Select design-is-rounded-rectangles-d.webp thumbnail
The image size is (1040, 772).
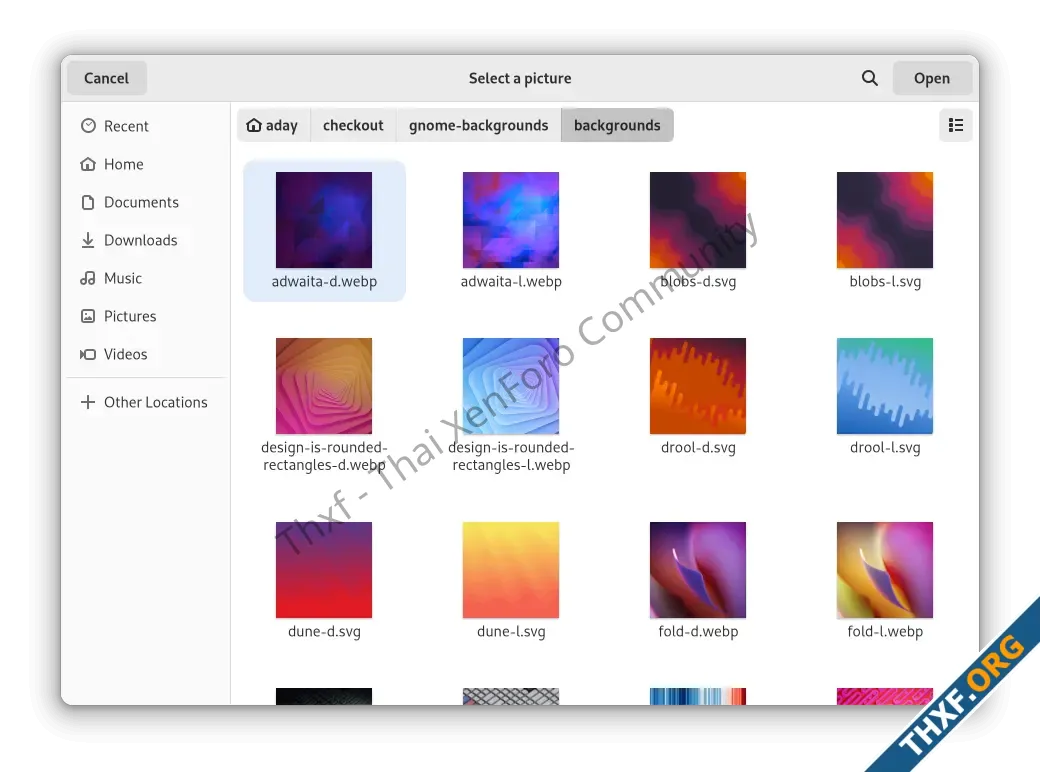pyautogui.click(x=324, y=386)
